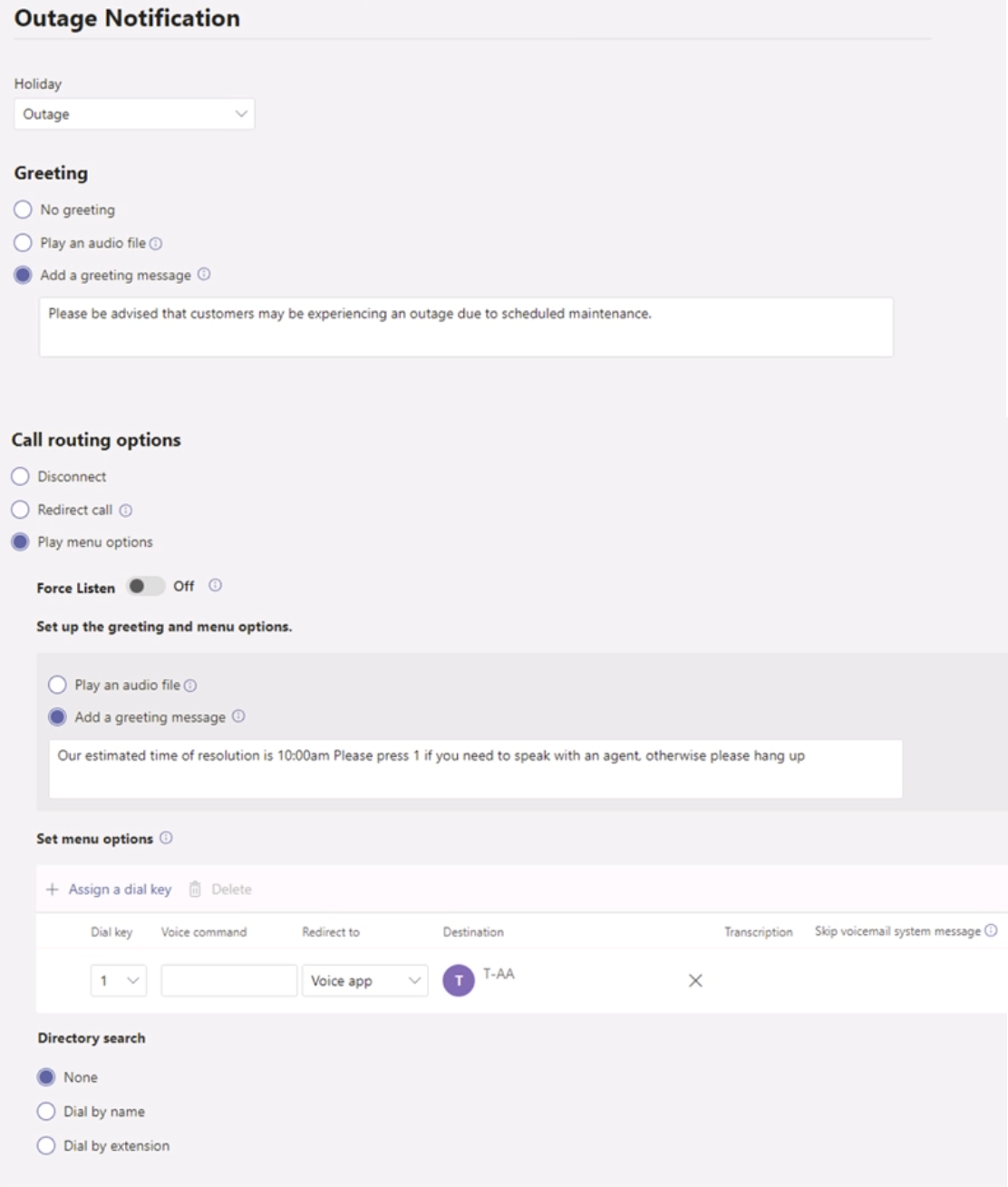Viewport: 1008px width, 1187px height.
Task: Click the Assign a dial key link
Action: pos(120,890)
